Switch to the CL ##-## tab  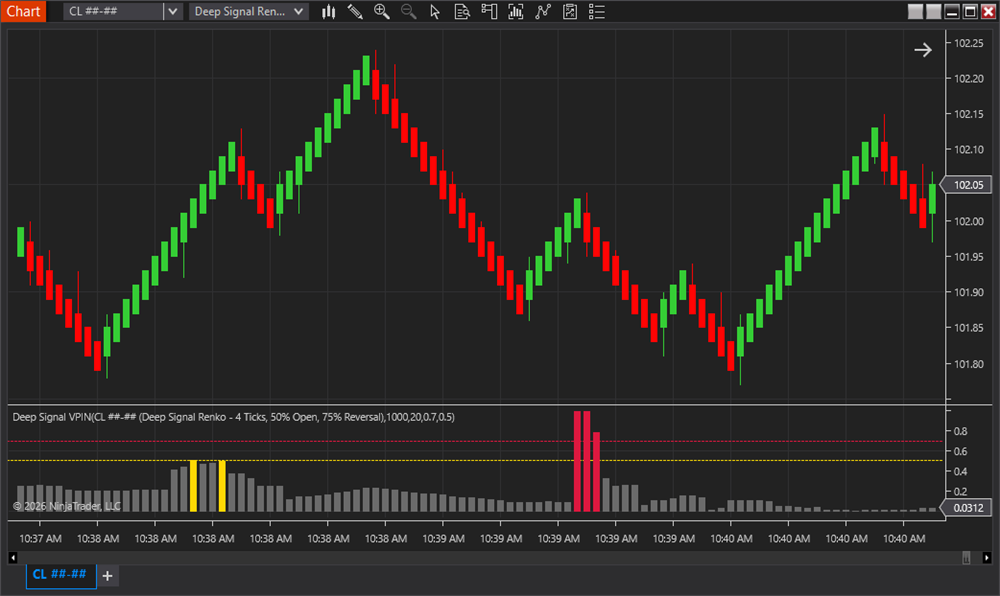coord(58,575)
